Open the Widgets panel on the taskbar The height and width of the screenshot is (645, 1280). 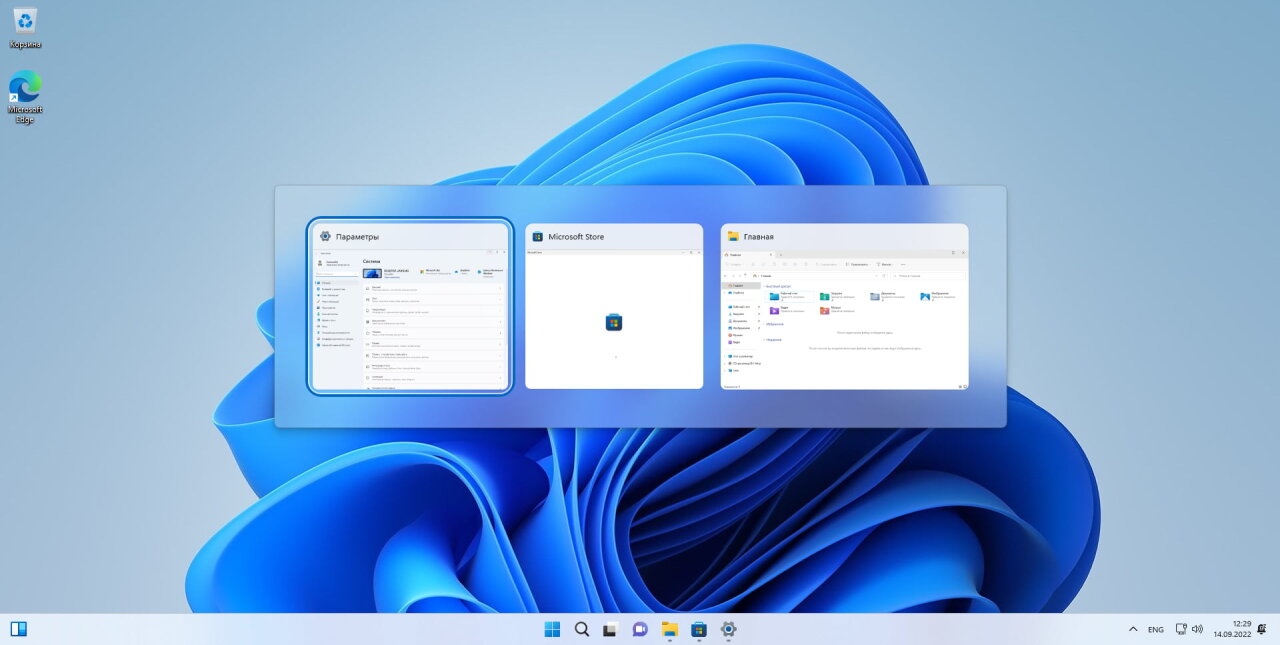[x=18, y=629]
